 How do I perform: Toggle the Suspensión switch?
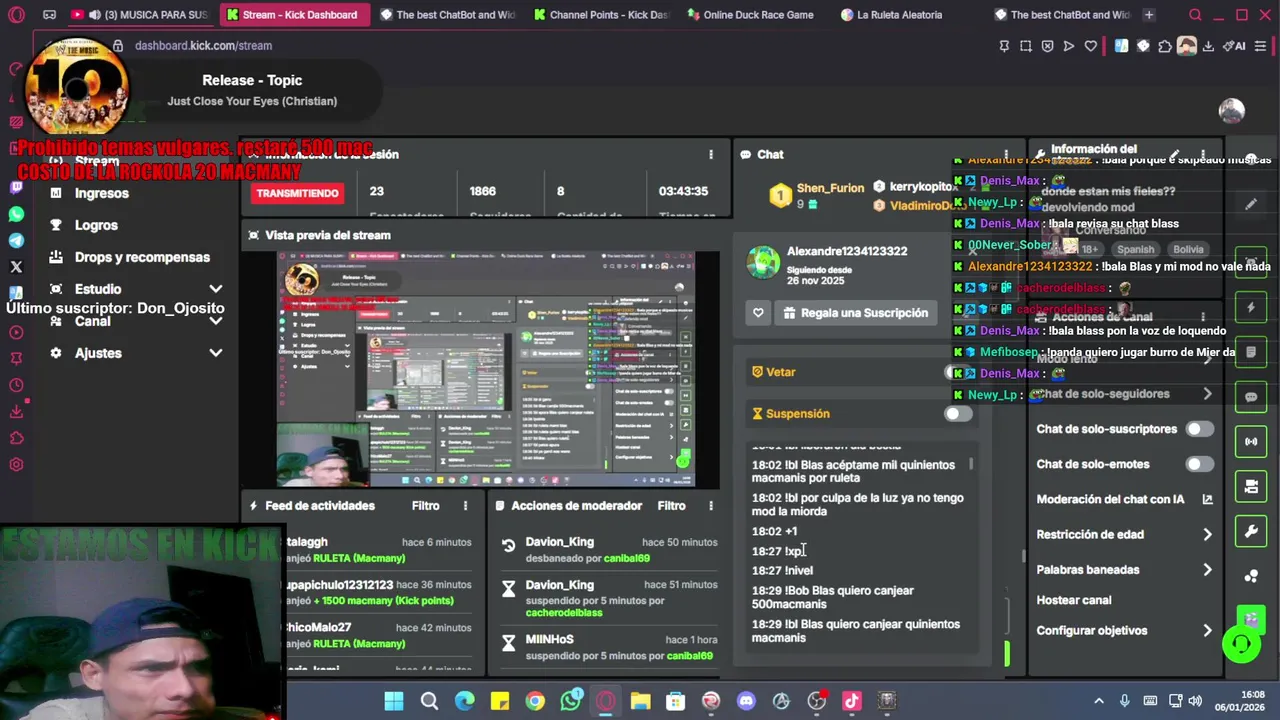958,414
